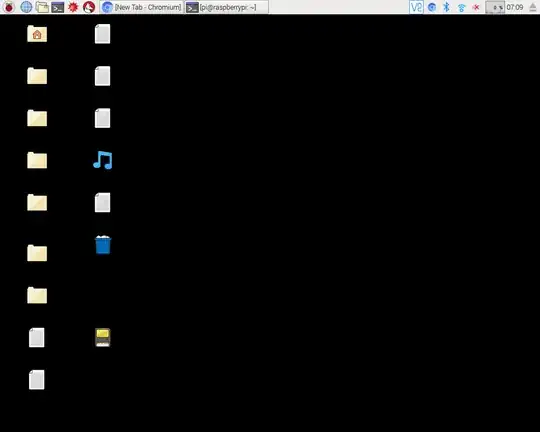Select the blue music note desktop icon
Screen dimensions: 540x432
point(103,160)
